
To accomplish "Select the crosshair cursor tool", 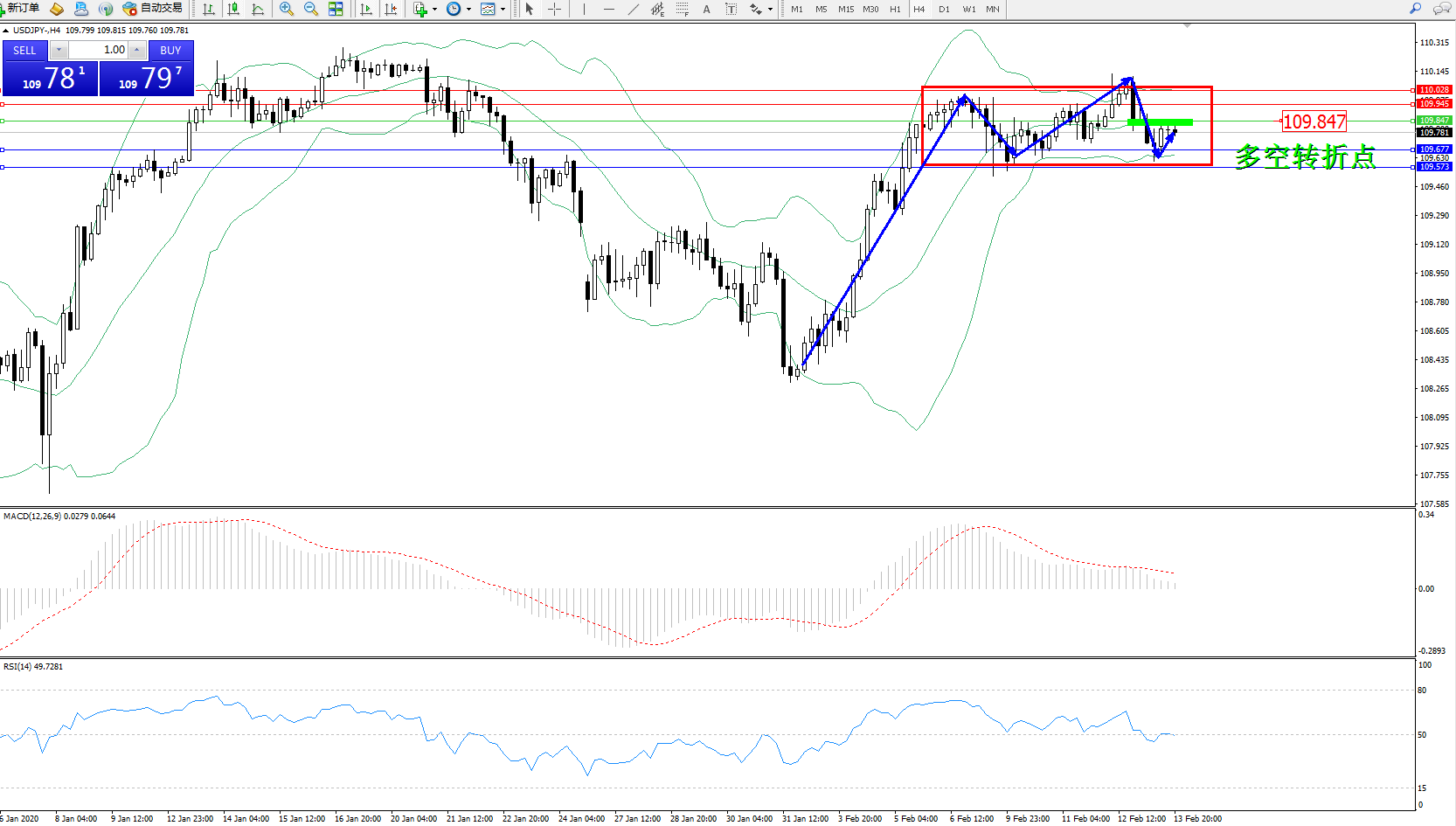I will (x=554, y=9).
